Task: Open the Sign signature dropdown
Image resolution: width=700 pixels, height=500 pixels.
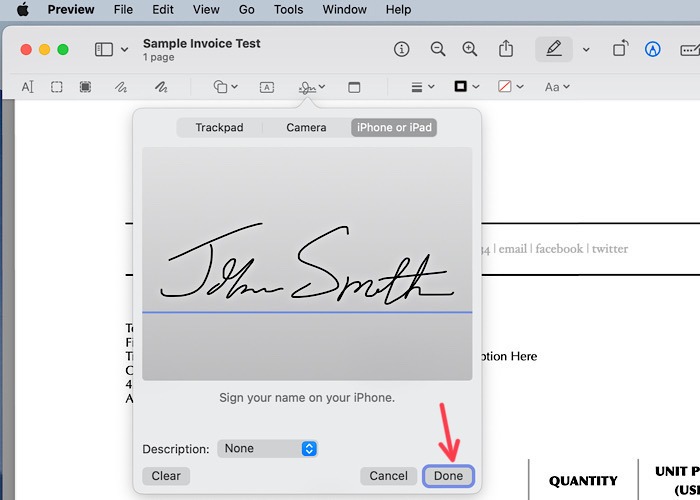Action: pyautogui.click(x=312, y=87)
